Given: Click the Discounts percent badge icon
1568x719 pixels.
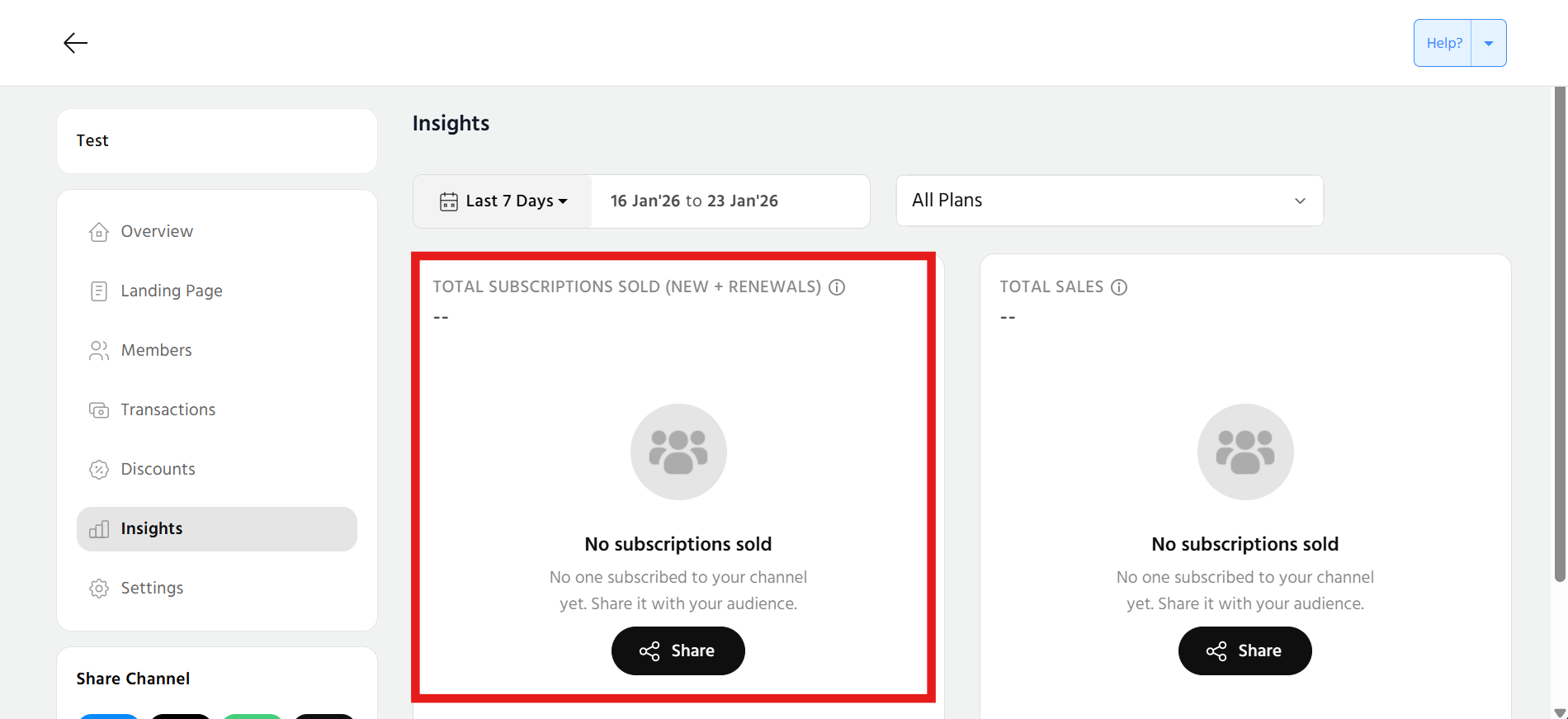Looking at the screenshot, I should (99, 470).
